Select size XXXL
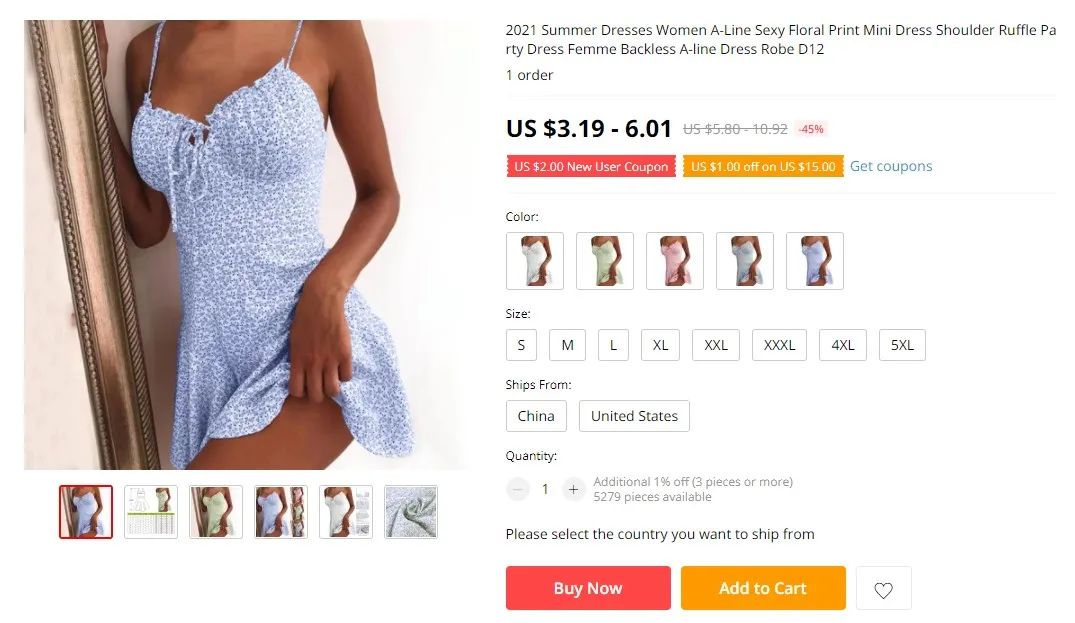Image resolution: width=1075 pixels, height=623 pixels. pos(780,345)
